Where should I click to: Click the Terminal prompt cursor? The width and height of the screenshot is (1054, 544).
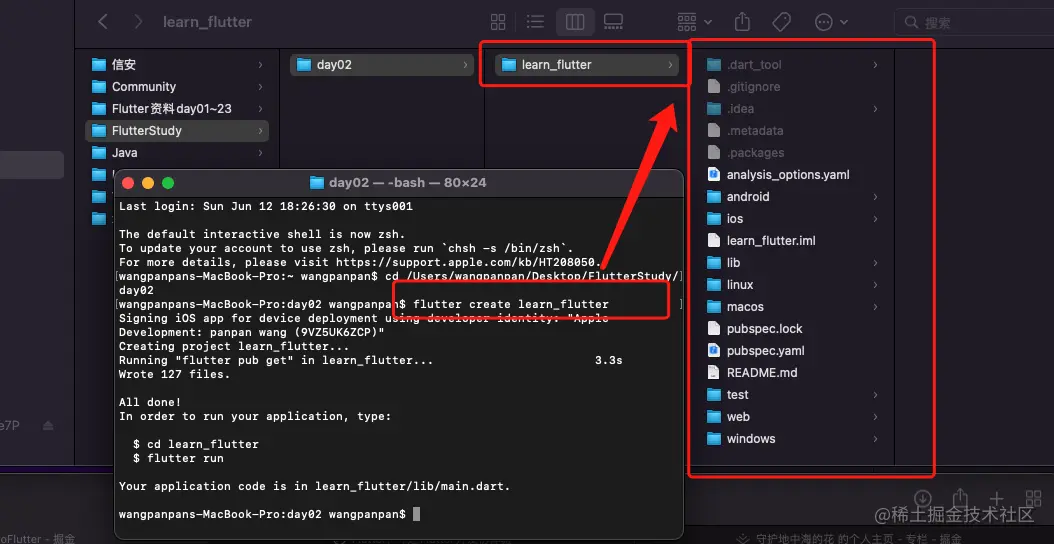click(416, 514)
